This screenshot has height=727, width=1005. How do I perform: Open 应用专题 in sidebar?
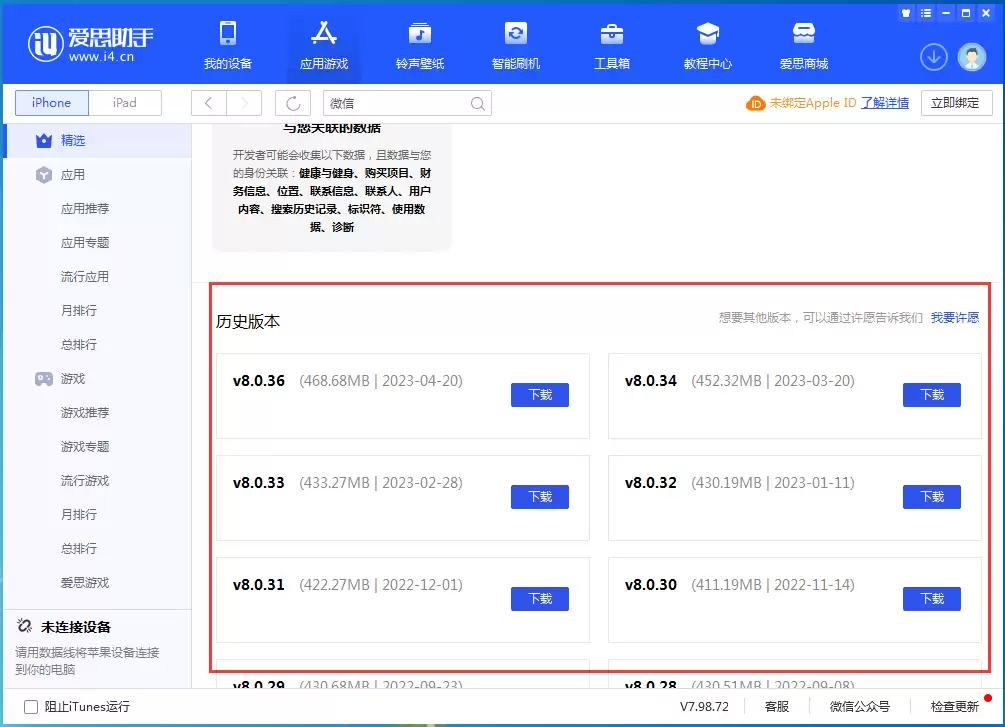(x=85, y=242)
